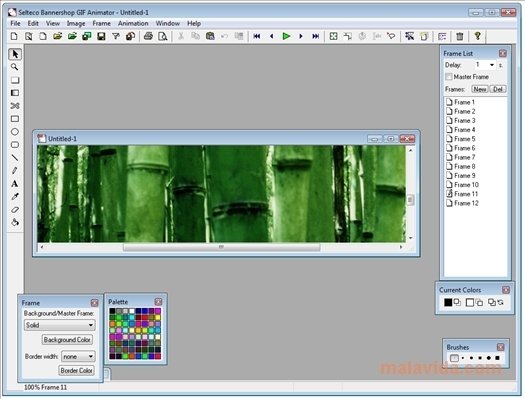Open the Edit menu
Image resolution: width=525 pixels, height=399 pixels.
click(x=33, y=23)
